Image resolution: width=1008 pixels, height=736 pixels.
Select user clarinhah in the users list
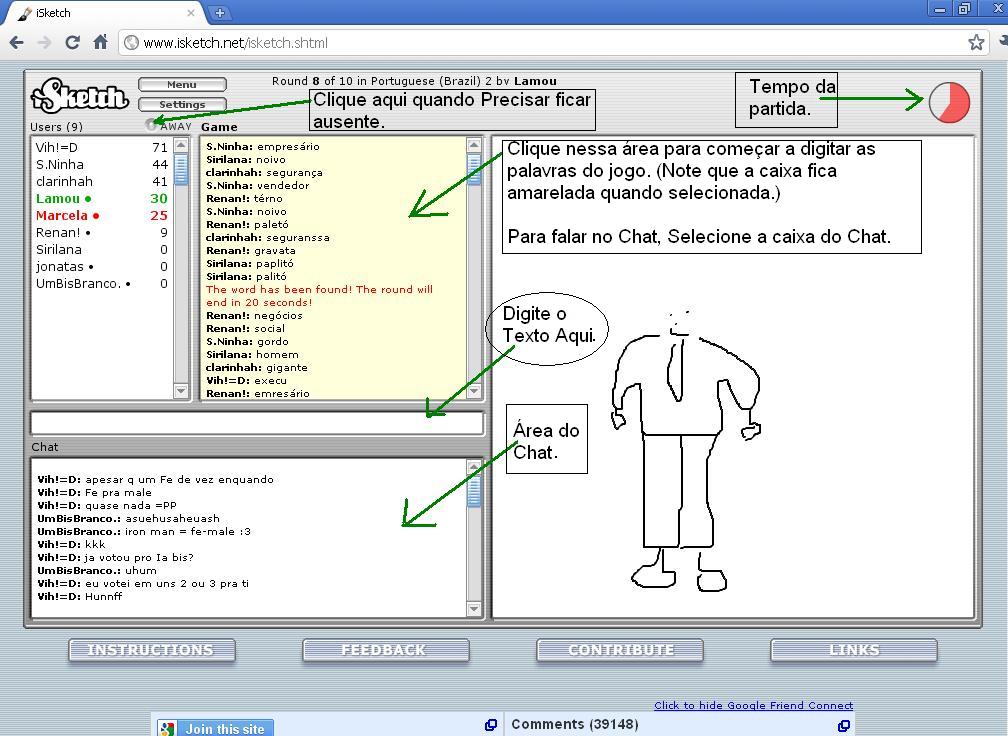point(102,181)
